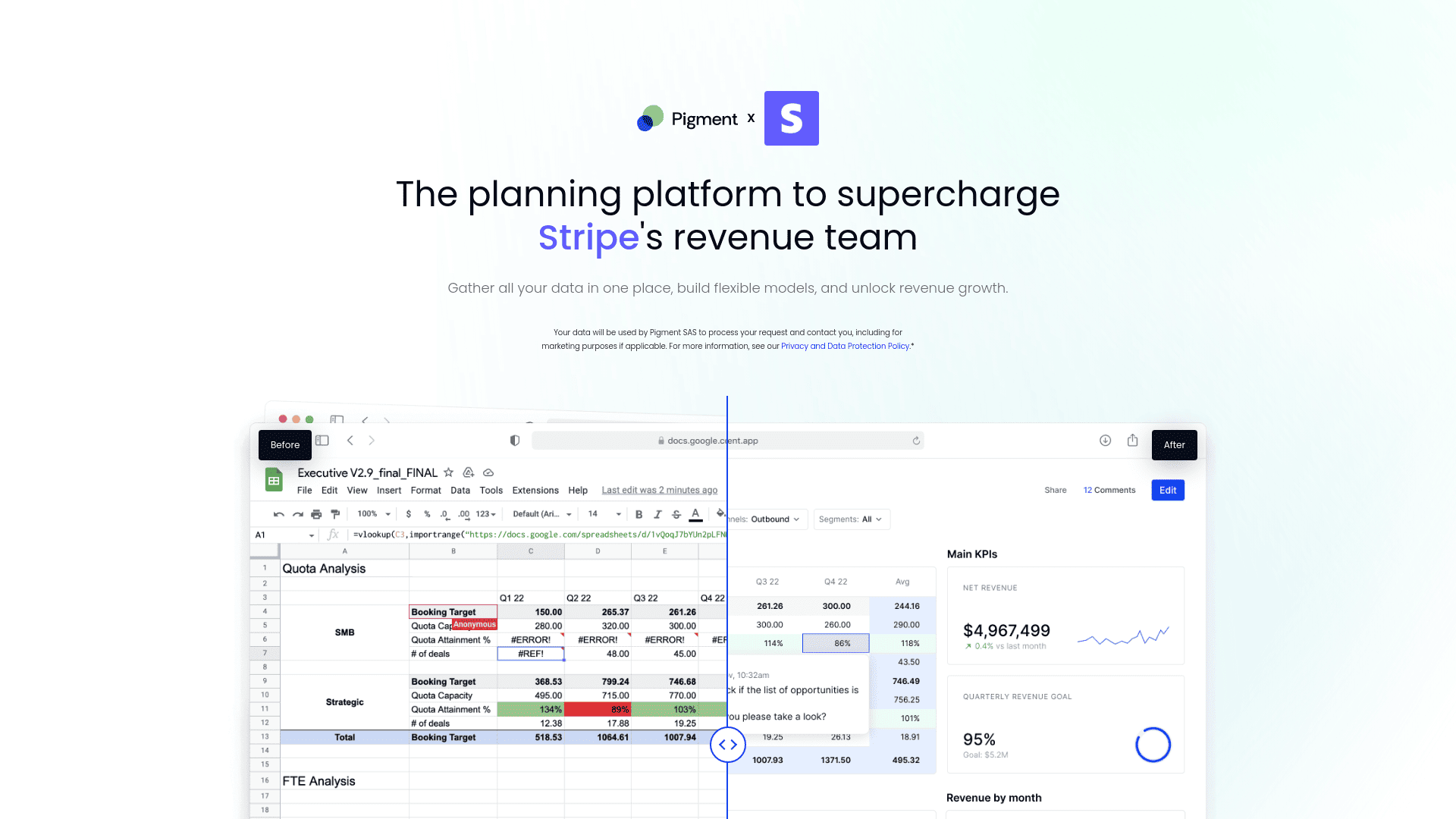Click the redo icon
This screenshot has width=1456, height=819.
(x=298, y=514)
